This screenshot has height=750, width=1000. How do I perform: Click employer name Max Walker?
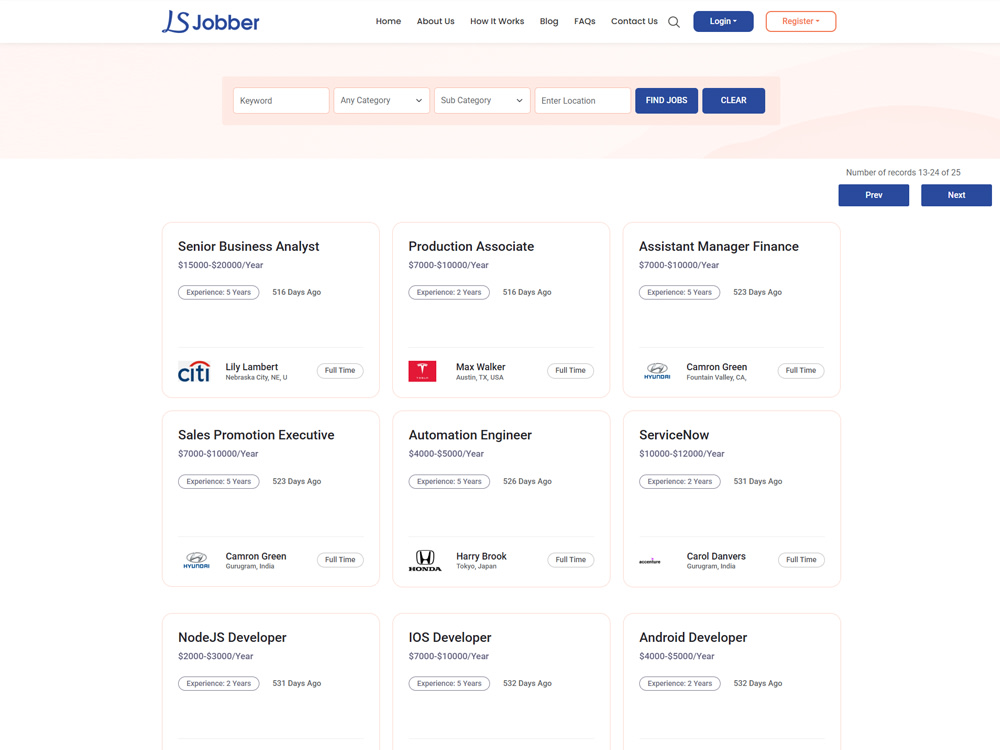[480, 367]
